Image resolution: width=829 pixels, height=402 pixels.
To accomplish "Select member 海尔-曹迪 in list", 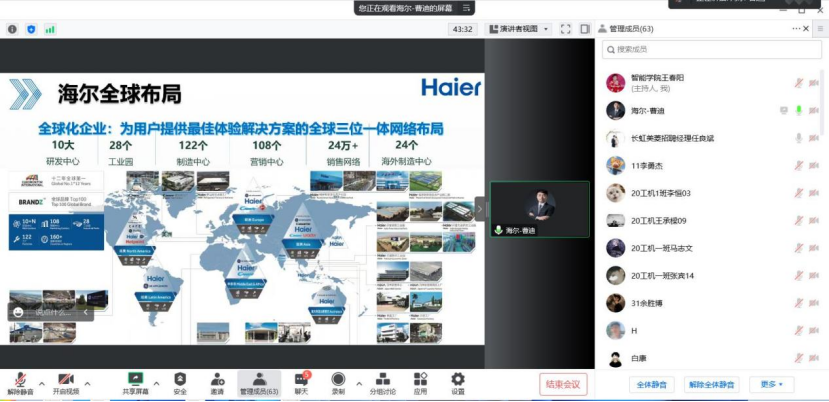I will (x=712, y=111).
